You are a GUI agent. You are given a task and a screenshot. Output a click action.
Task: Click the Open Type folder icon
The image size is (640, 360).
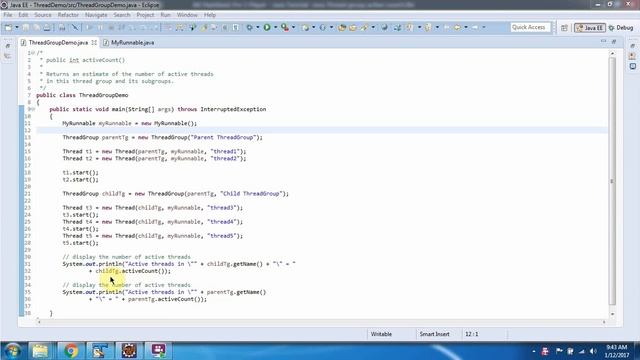342,27
